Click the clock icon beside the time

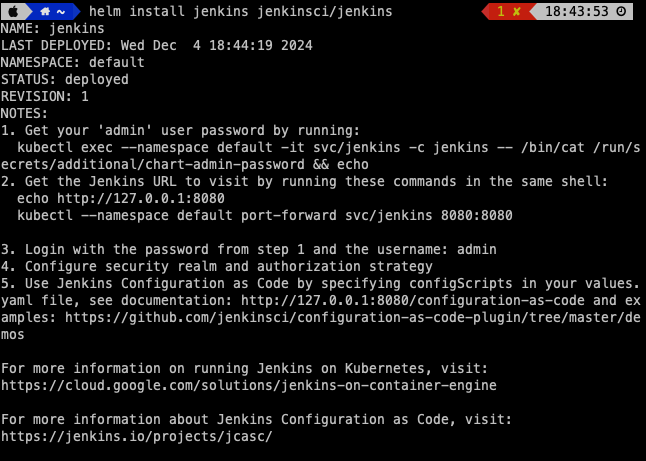[x=621, y=12]
